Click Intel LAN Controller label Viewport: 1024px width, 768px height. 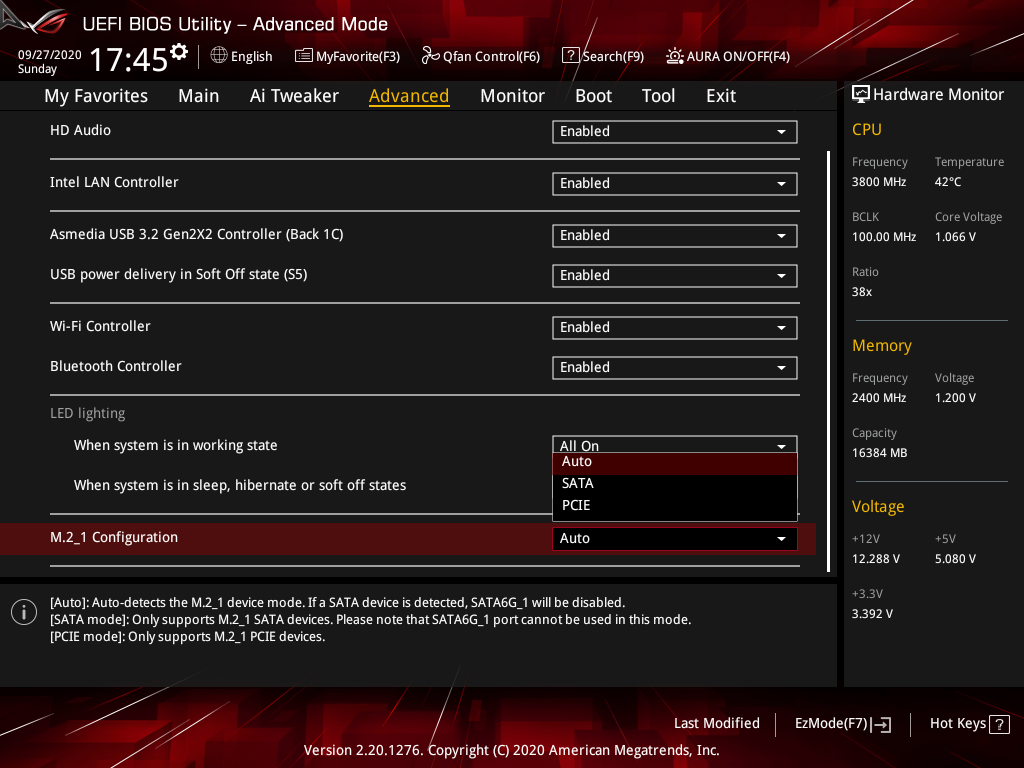coord(114,182)
